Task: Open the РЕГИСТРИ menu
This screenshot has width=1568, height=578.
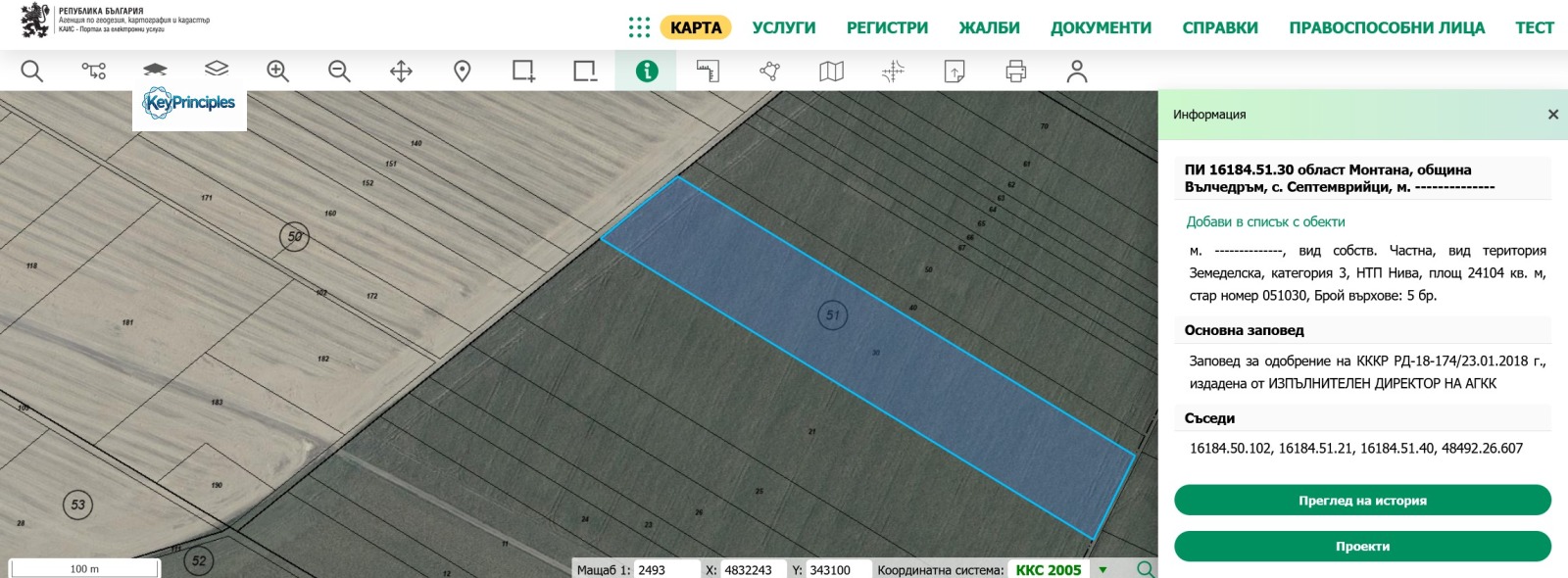Action: (887, 27)
